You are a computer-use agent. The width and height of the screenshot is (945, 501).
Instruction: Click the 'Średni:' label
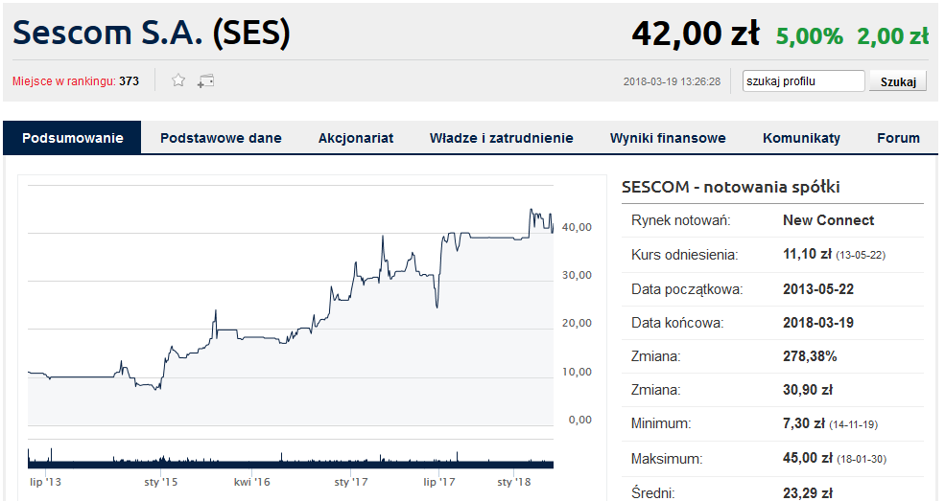click(653, 493)
